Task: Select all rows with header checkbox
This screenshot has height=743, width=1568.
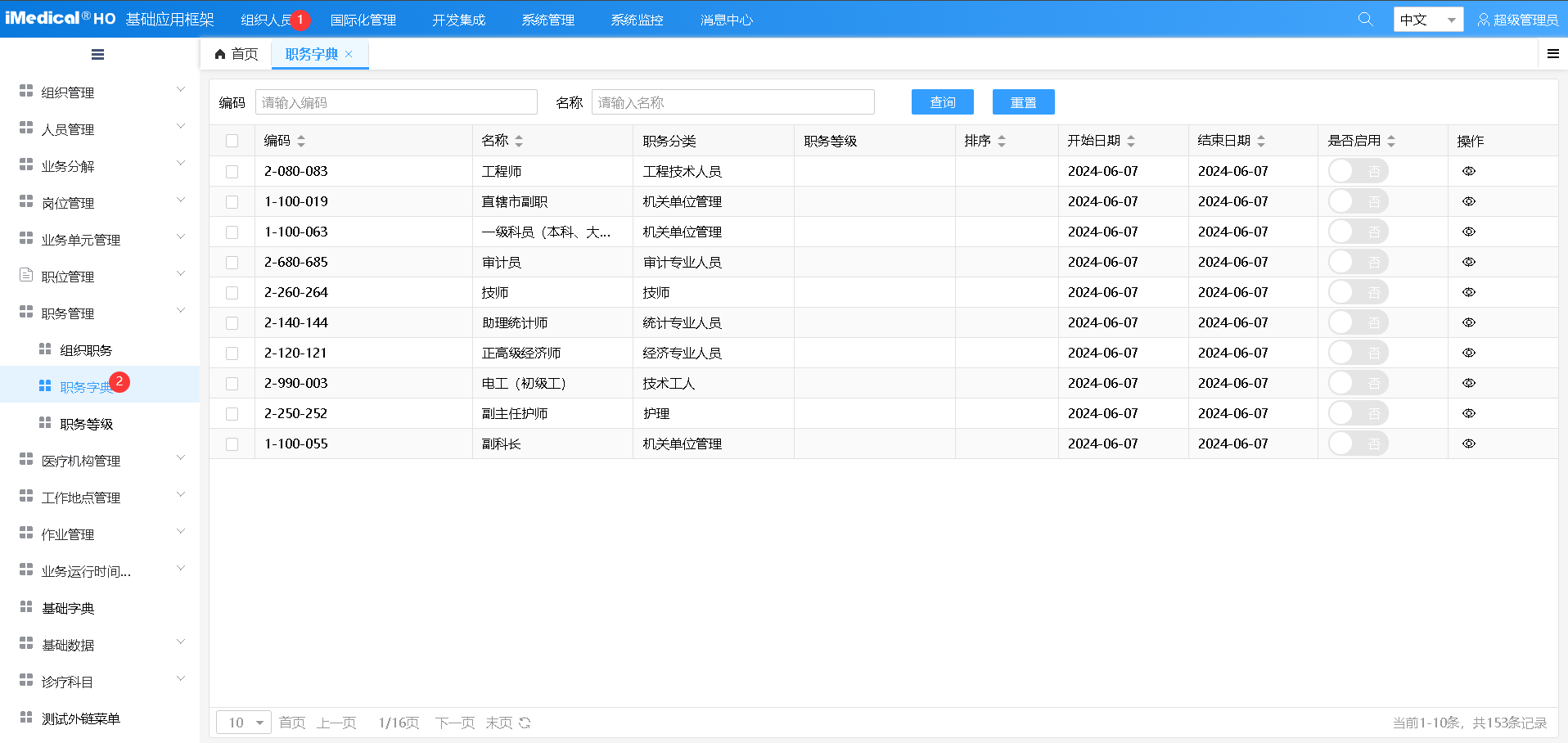Action: tap(232, 141)
